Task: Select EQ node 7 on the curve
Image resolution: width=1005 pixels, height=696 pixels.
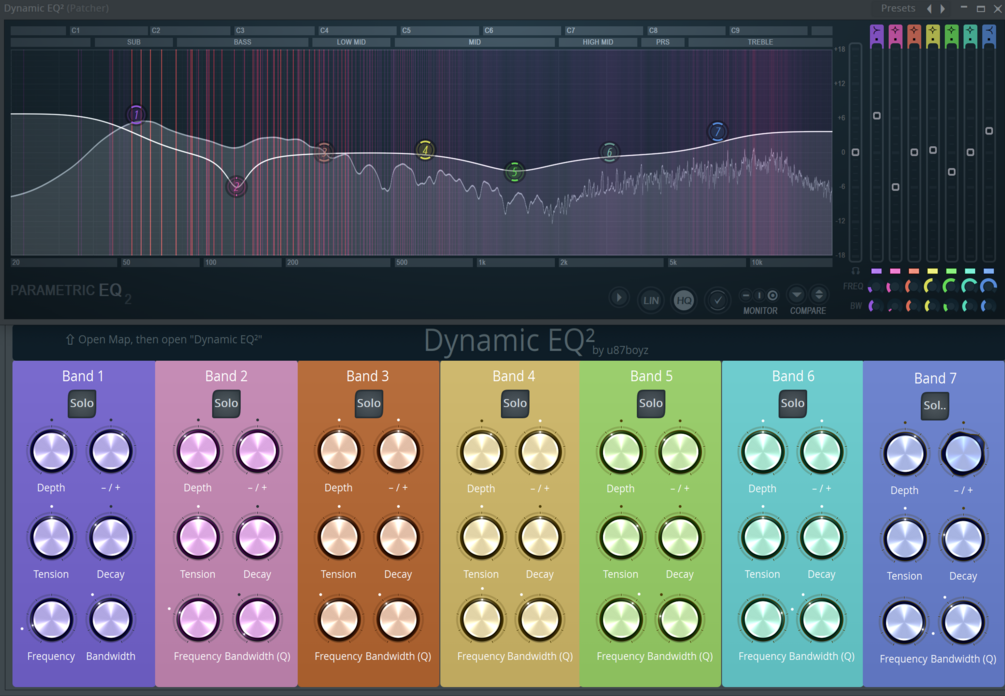Action: [x=718, y=132]
